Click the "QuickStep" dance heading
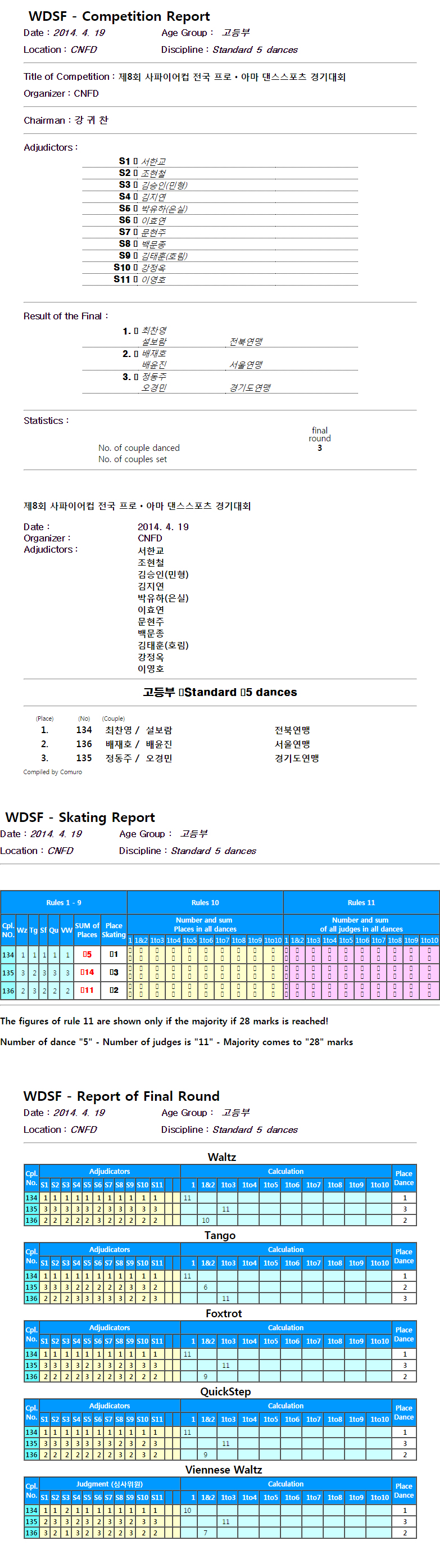 click(225, 1392)
